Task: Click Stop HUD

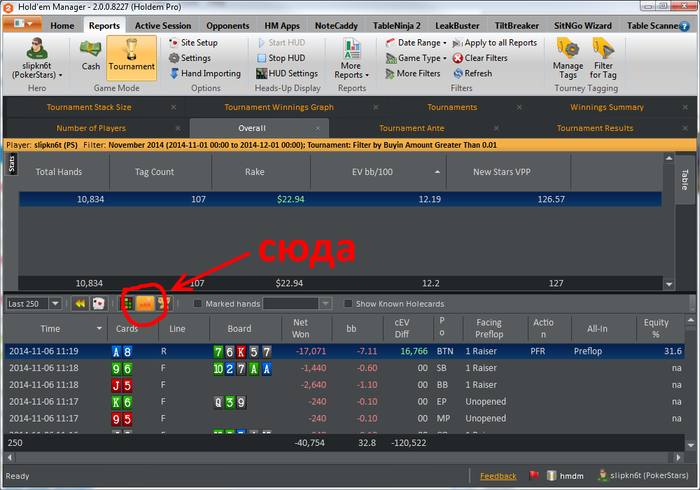Action: [x=281, y=58]
